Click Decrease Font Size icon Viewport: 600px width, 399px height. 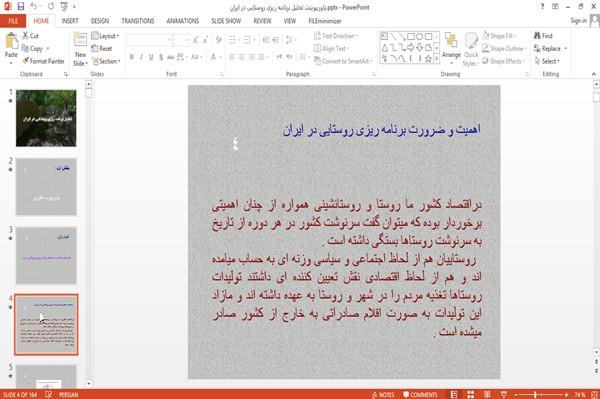click(205, 40)
